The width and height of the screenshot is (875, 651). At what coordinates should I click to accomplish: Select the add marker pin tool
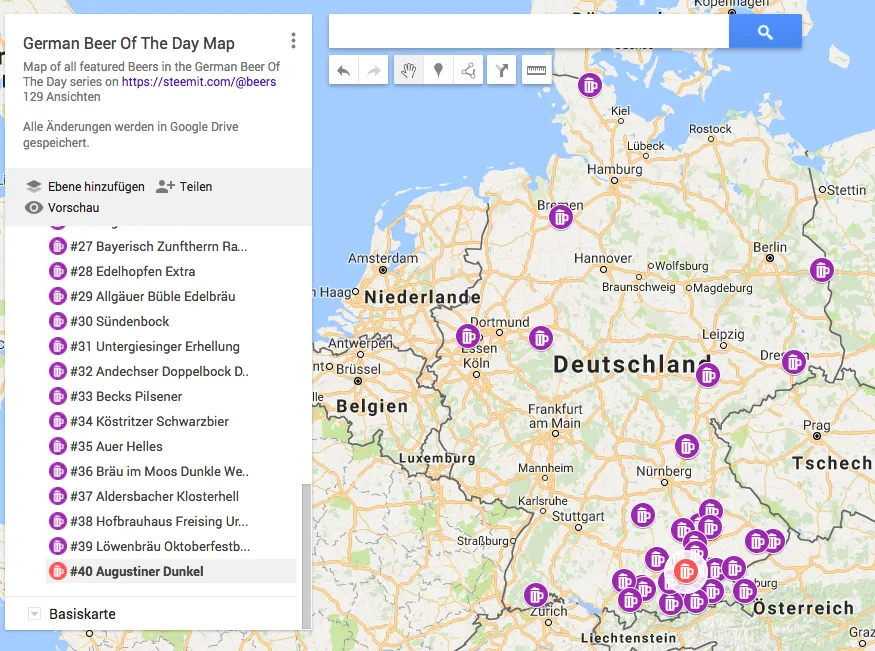point(439,70)
